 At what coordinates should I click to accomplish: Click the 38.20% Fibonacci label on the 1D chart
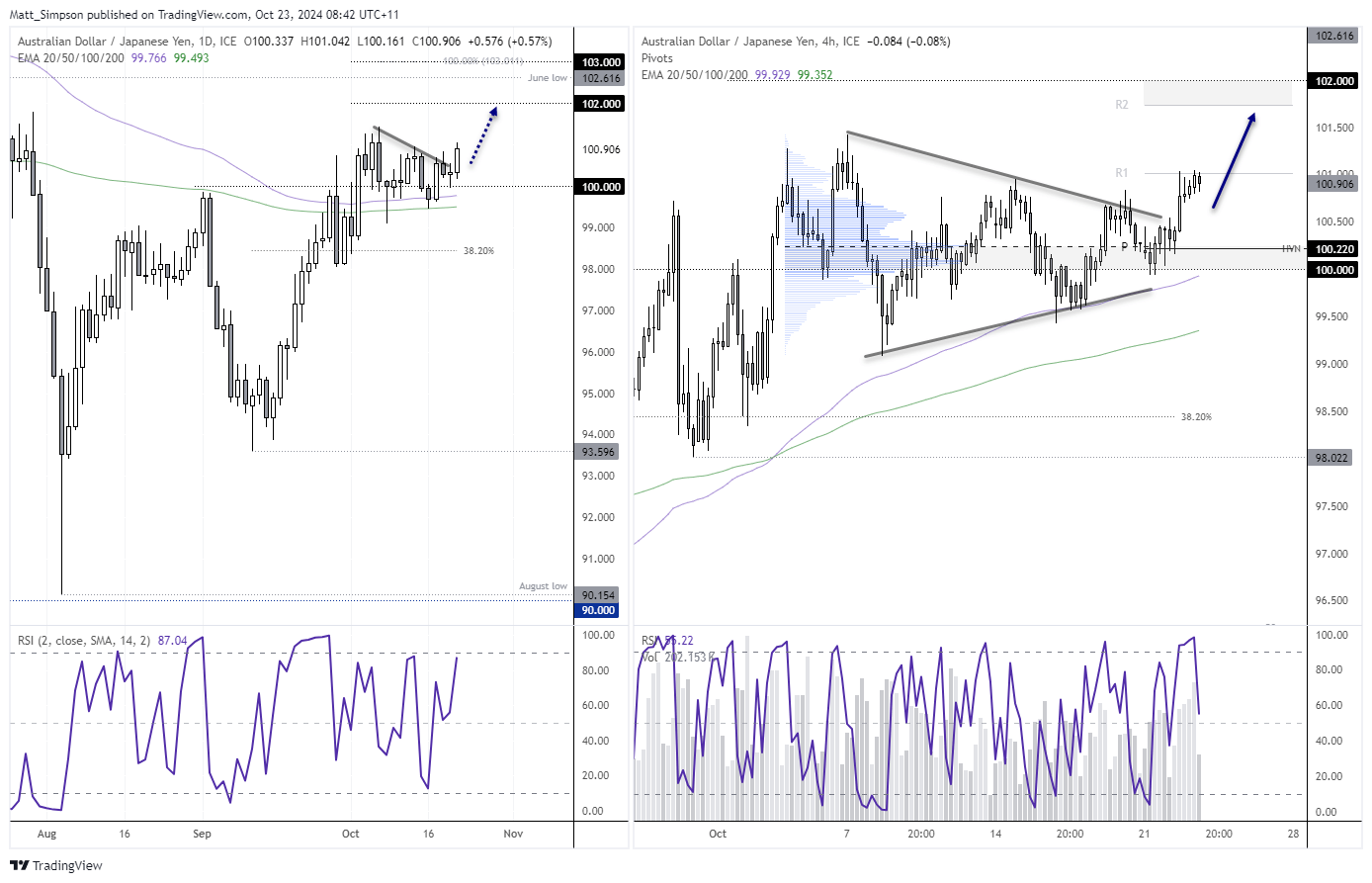coord(478,251)
